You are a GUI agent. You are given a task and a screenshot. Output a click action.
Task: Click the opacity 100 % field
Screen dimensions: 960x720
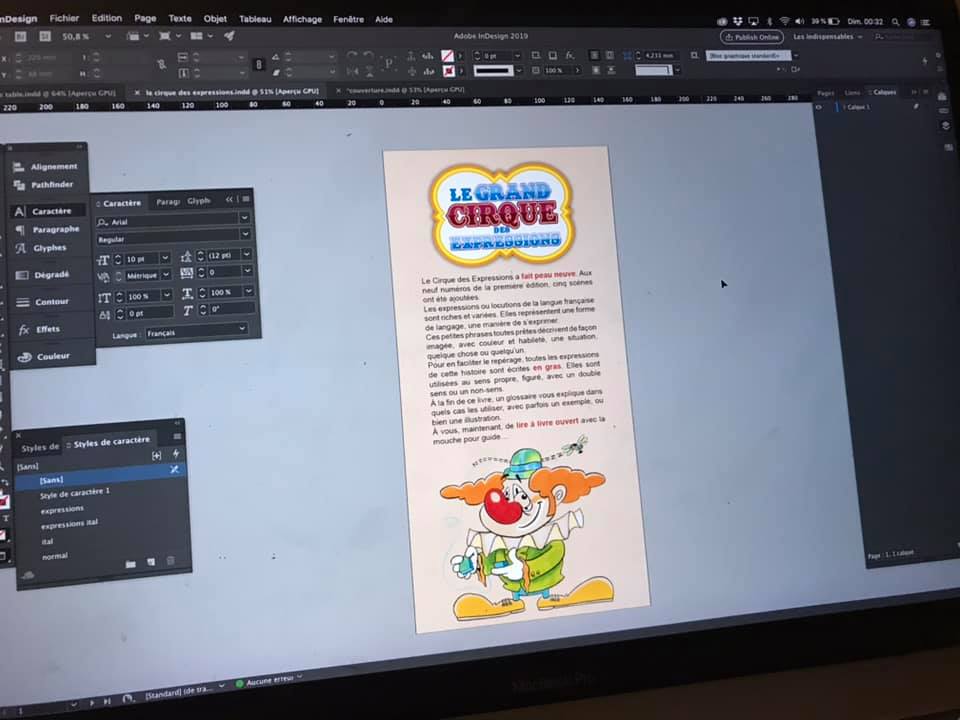[558, 71]
